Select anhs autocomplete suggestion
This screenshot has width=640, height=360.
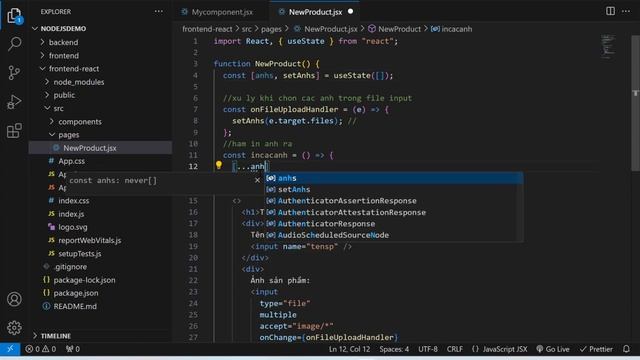[393, 178]
